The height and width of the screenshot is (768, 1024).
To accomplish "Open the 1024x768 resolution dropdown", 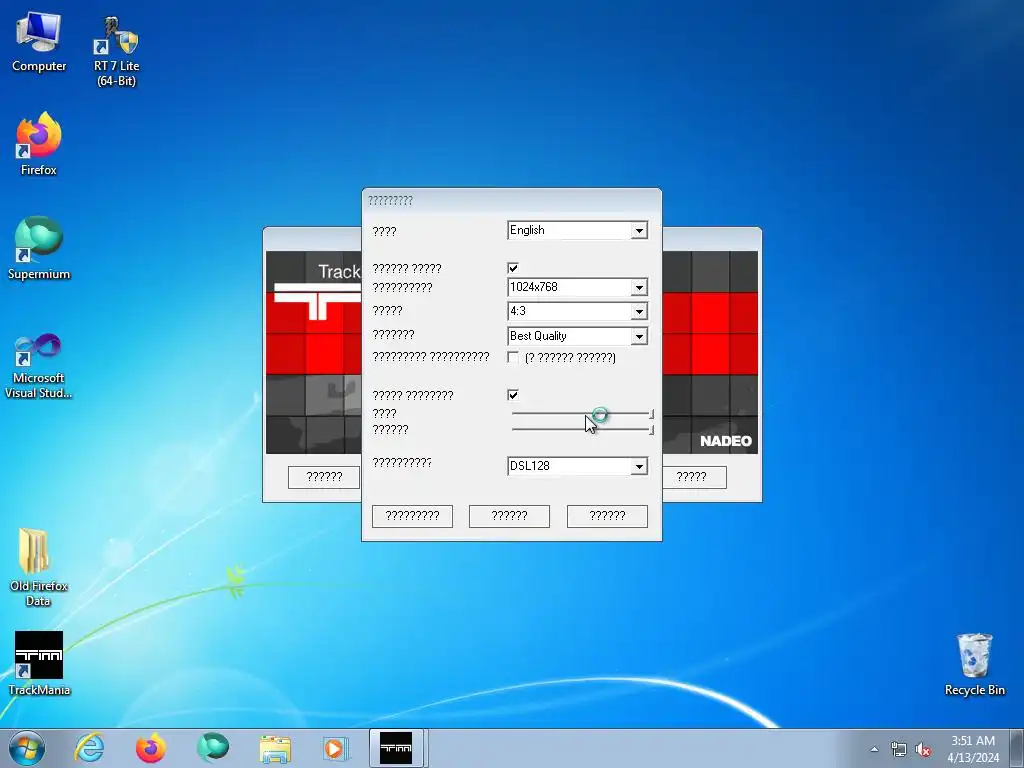I will [x=577, y=287].
